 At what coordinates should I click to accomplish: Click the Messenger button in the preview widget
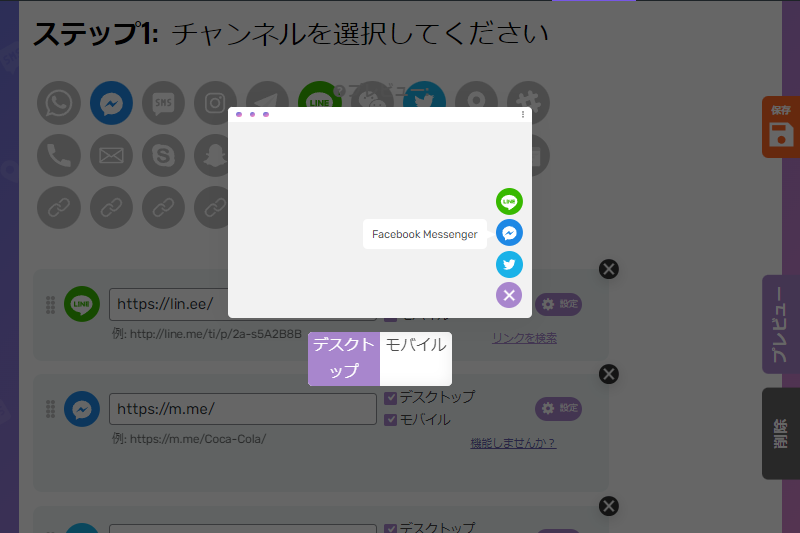(x=509, y=233)
